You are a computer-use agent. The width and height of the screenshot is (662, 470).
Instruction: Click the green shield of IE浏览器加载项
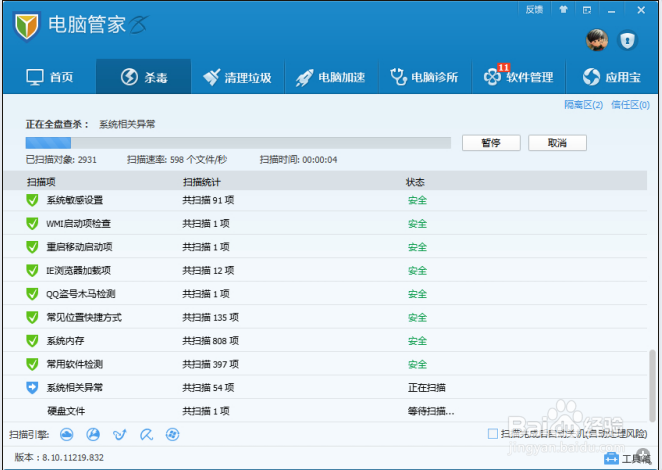point(32,270)
